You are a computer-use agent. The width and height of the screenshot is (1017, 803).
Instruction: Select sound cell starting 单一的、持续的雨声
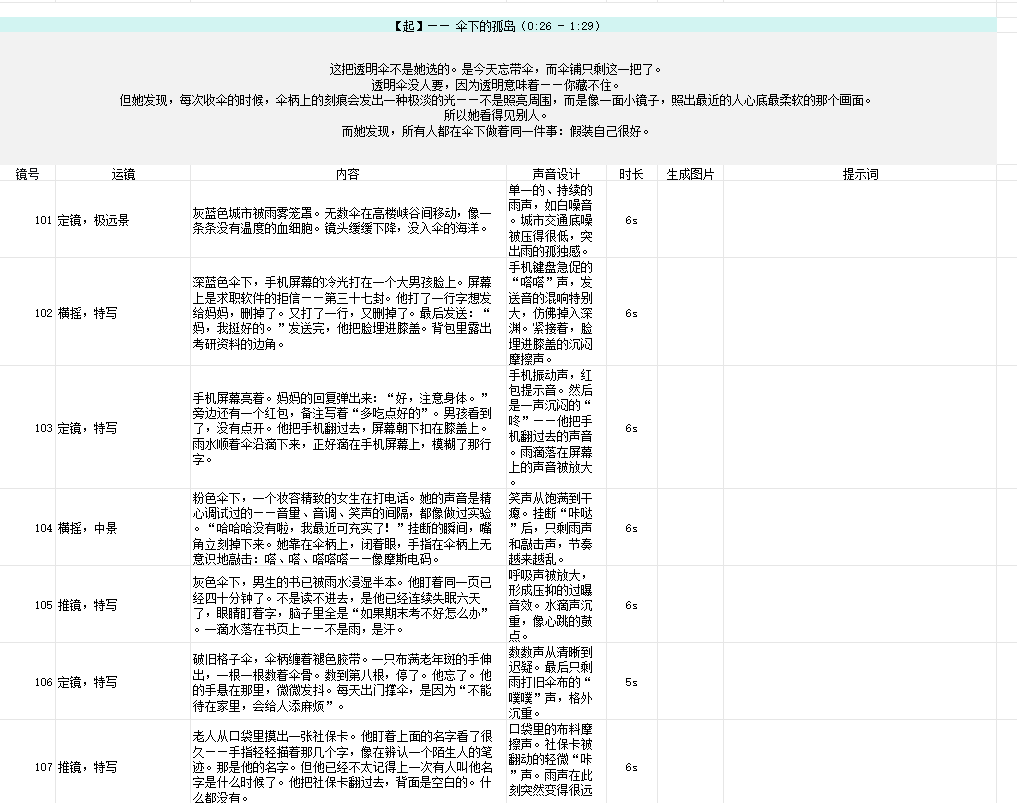[556, 220]
